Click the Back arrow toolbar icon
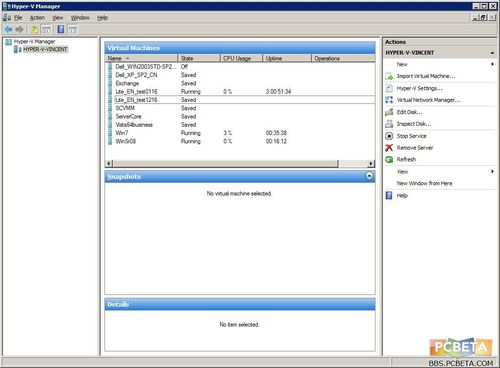The image size is (500, 368). [8, 29]
